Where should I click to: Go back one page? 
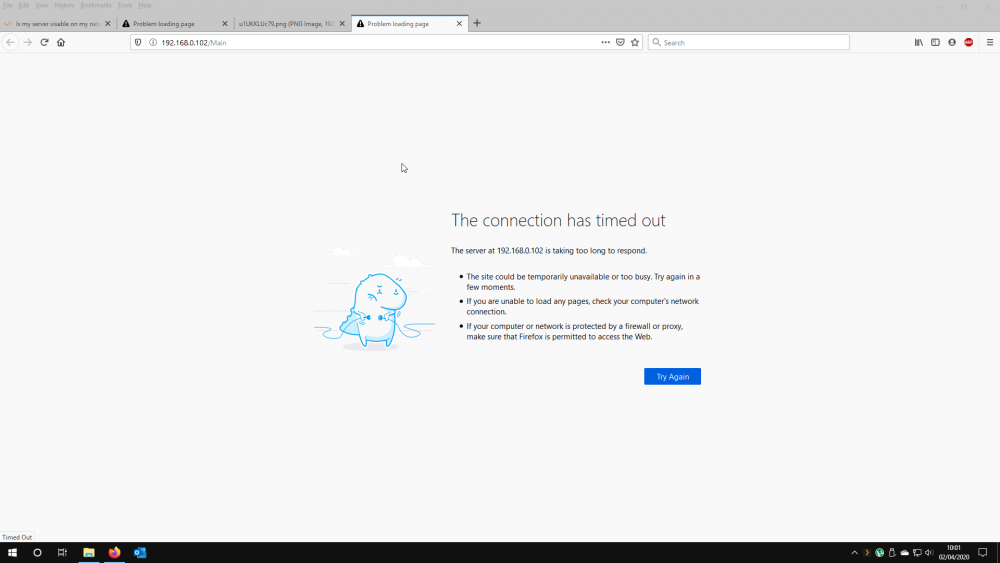[11, 43]
